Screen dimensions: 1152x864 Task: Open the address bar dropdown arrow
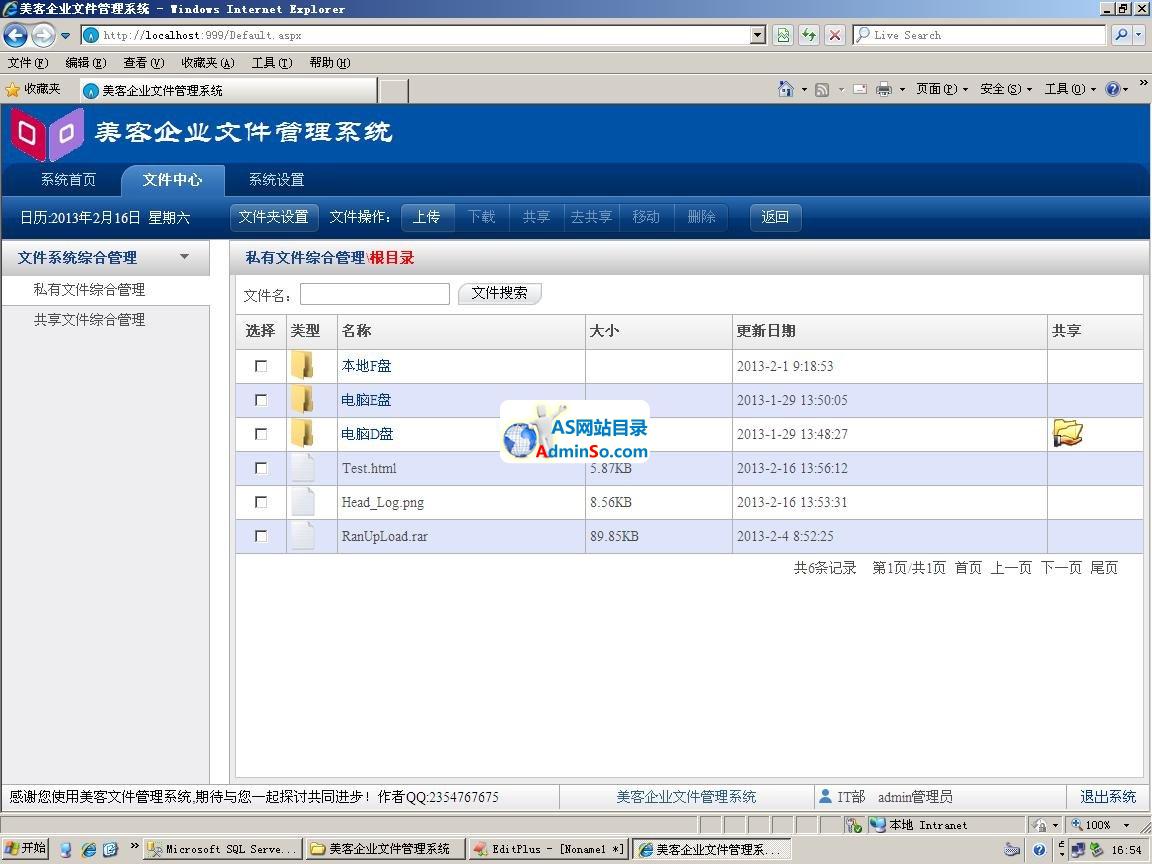[x=758, y=35]
